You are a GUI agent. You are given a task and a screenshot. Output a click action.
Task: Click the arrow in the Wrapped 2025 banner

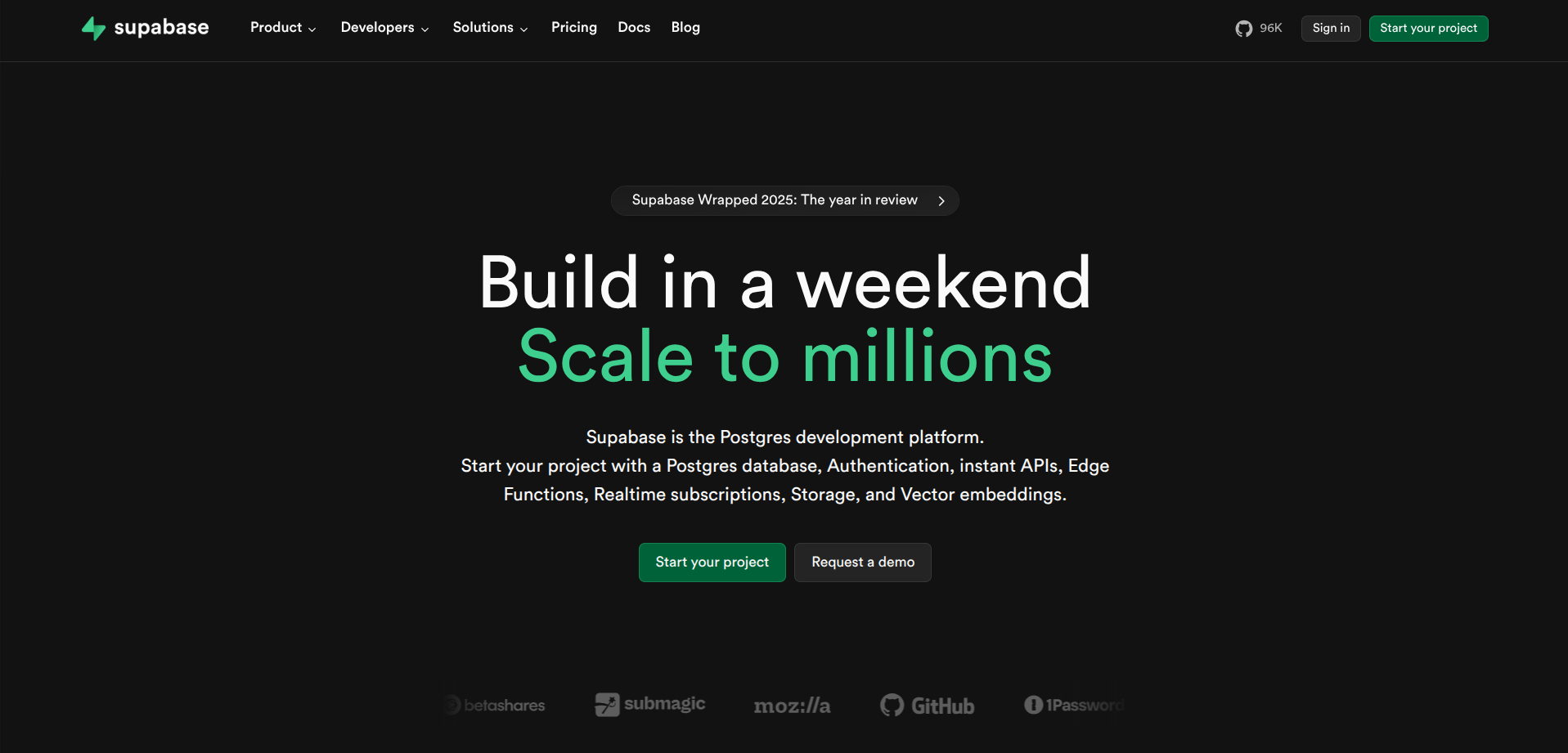(x=941, y=201)
